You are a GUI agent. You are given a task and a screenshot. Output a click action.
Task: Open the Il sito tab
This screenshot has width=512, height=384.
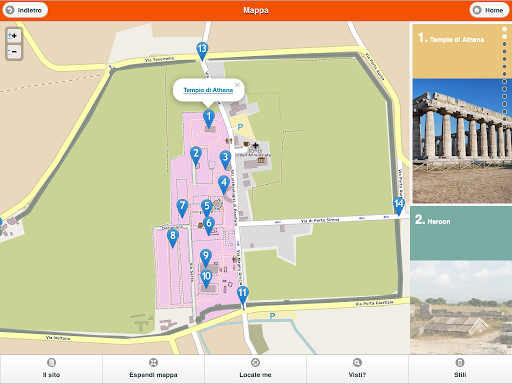(51, 369)
